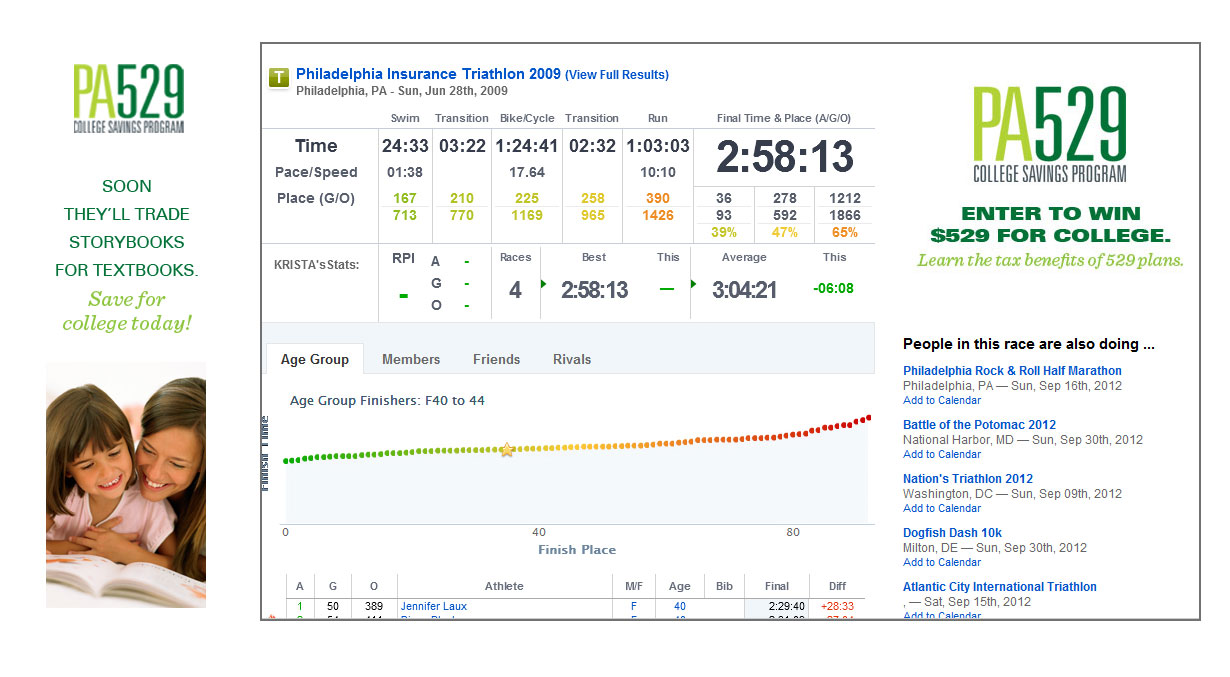
Task: Click the PA529 logo in the left ad
Action: coord(128,99)
